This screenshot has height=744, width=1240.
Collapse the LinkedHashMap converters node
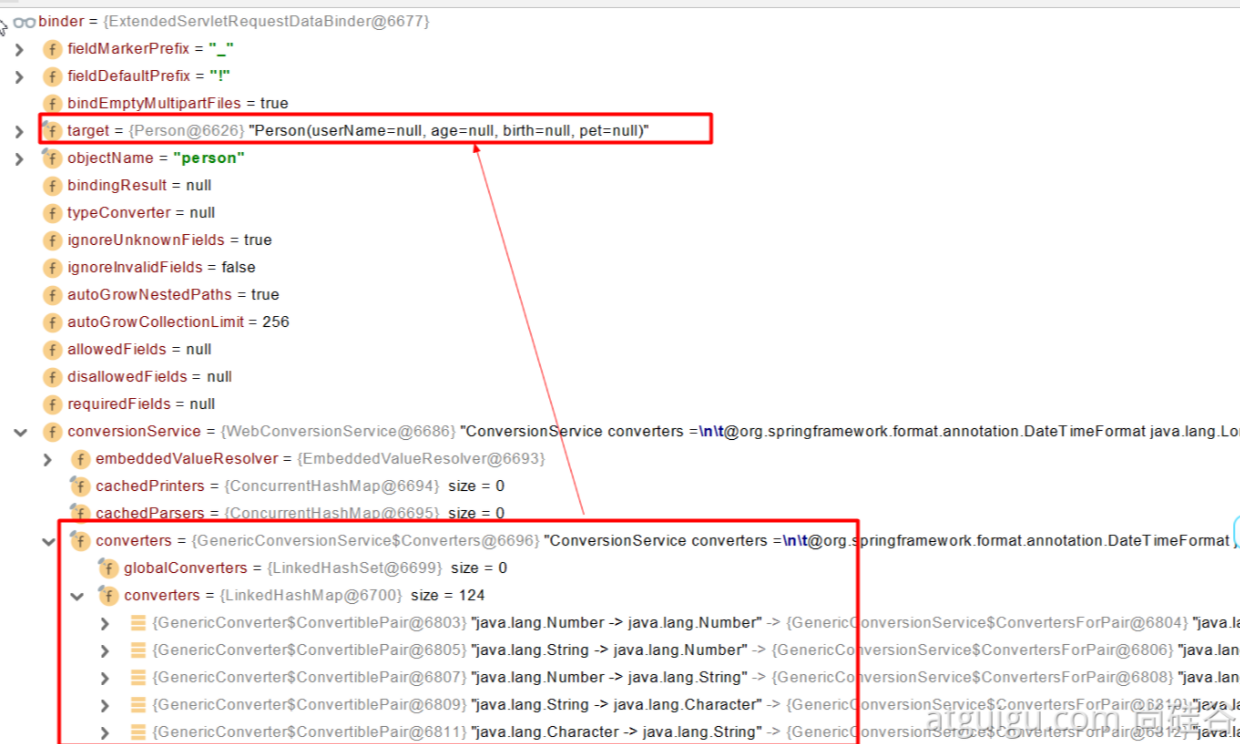click(x=76, y=596)
